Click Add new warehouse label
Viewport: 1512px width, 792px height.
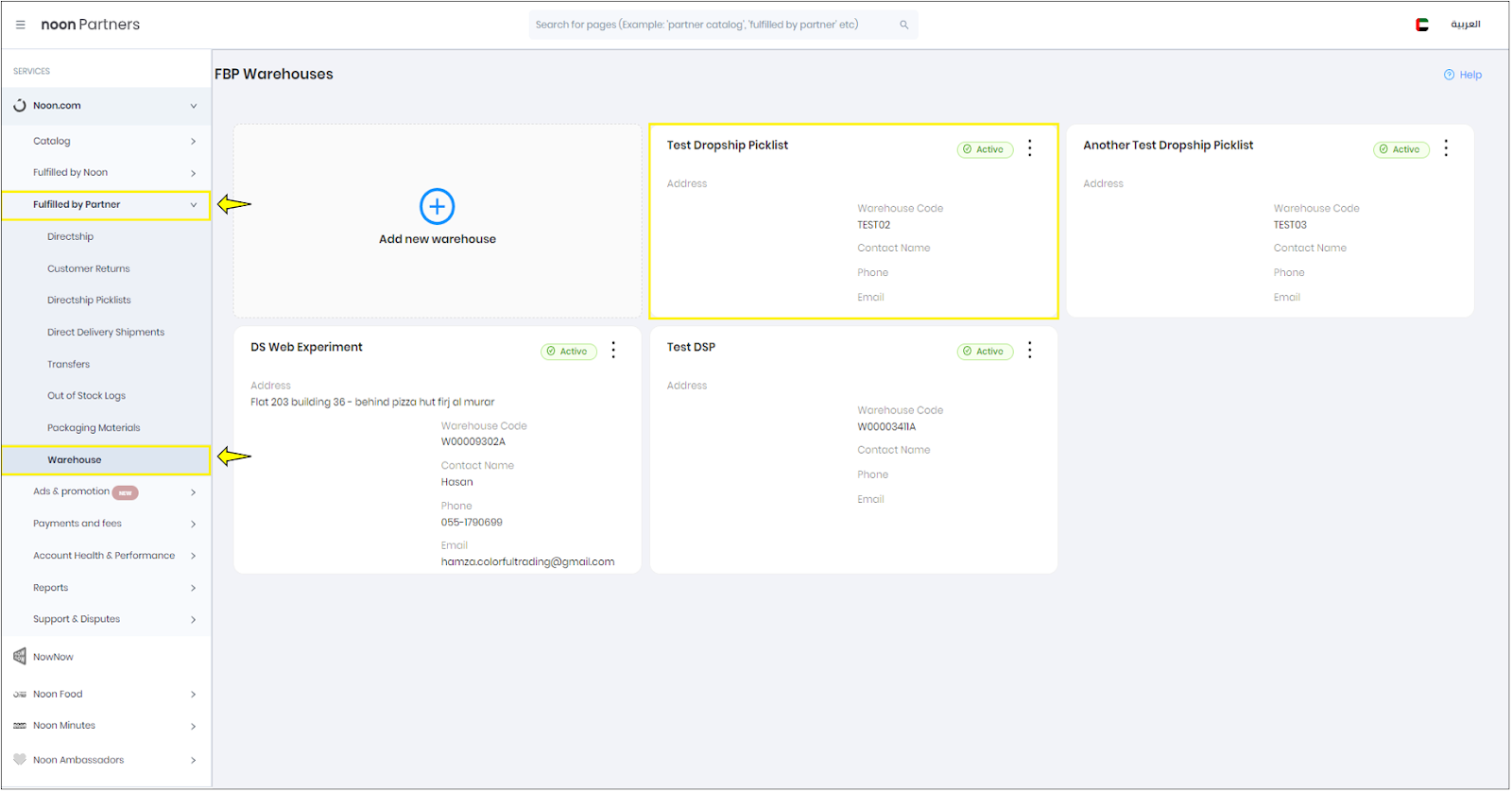(x=438, y=239)
